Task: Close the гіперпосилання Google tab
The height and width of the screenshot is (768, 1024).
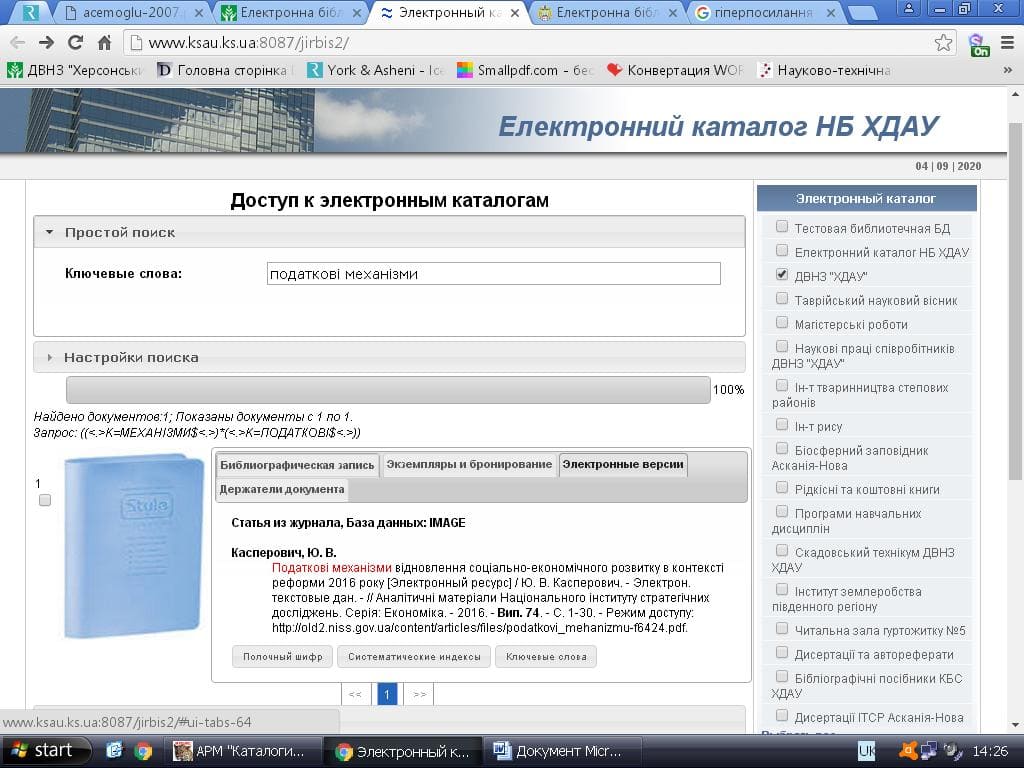Action: [831, 12]
